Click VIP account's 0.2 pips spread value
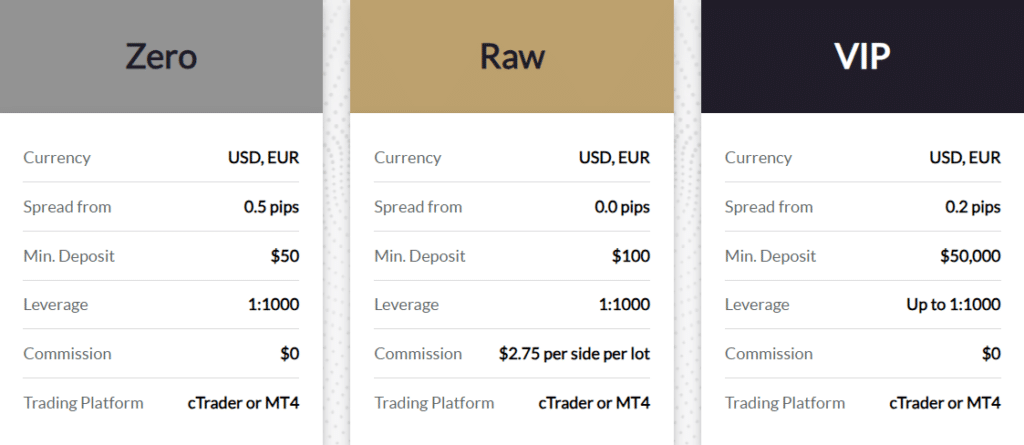 pos(973,207)
